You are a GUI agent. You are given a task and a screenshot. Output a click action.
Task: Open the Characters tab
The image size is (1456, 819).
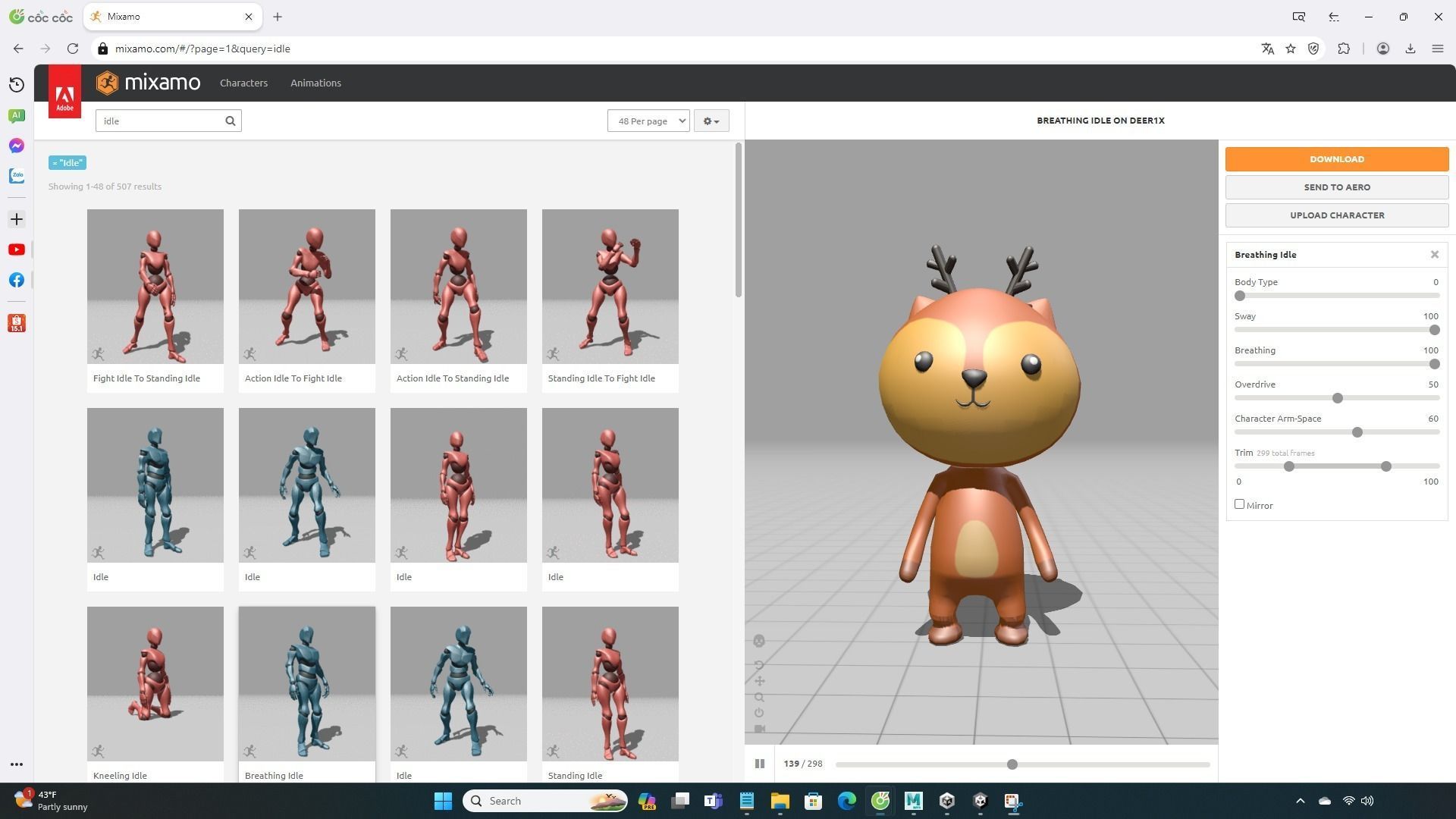(x=243, y=83)
